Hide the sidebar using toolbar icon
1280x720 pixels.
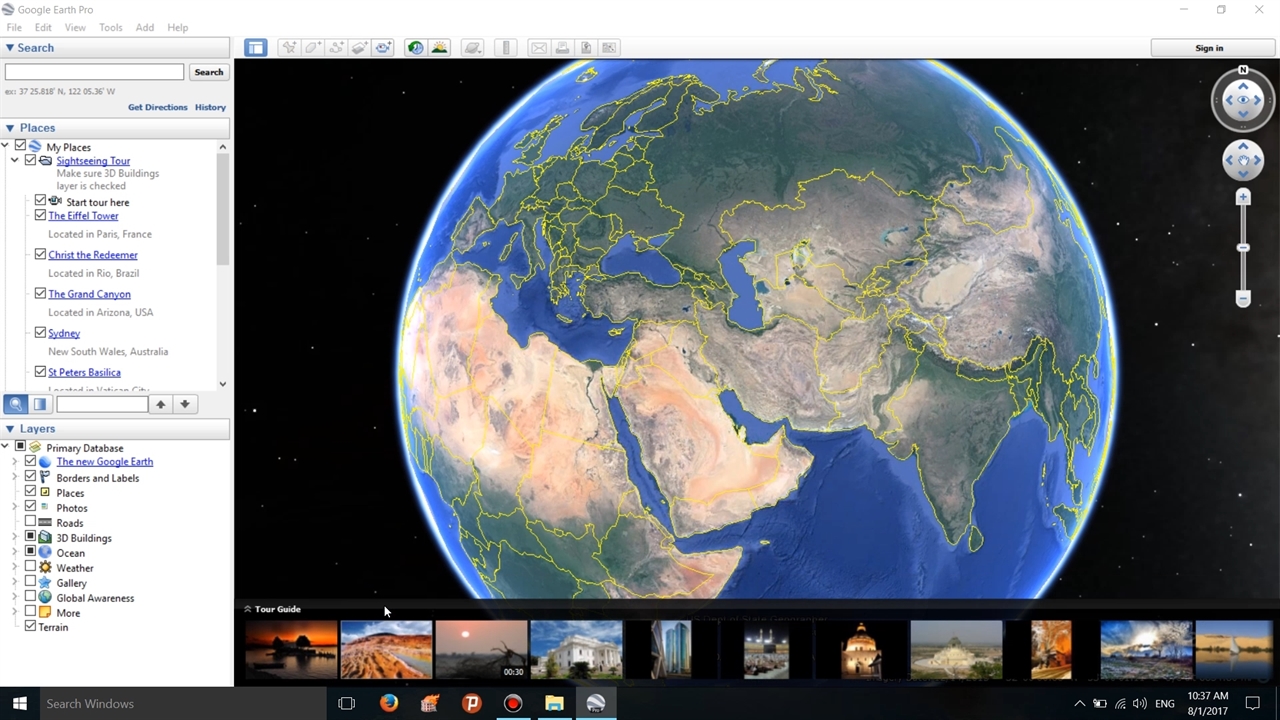pyautogui.click(x=256, y=48)
